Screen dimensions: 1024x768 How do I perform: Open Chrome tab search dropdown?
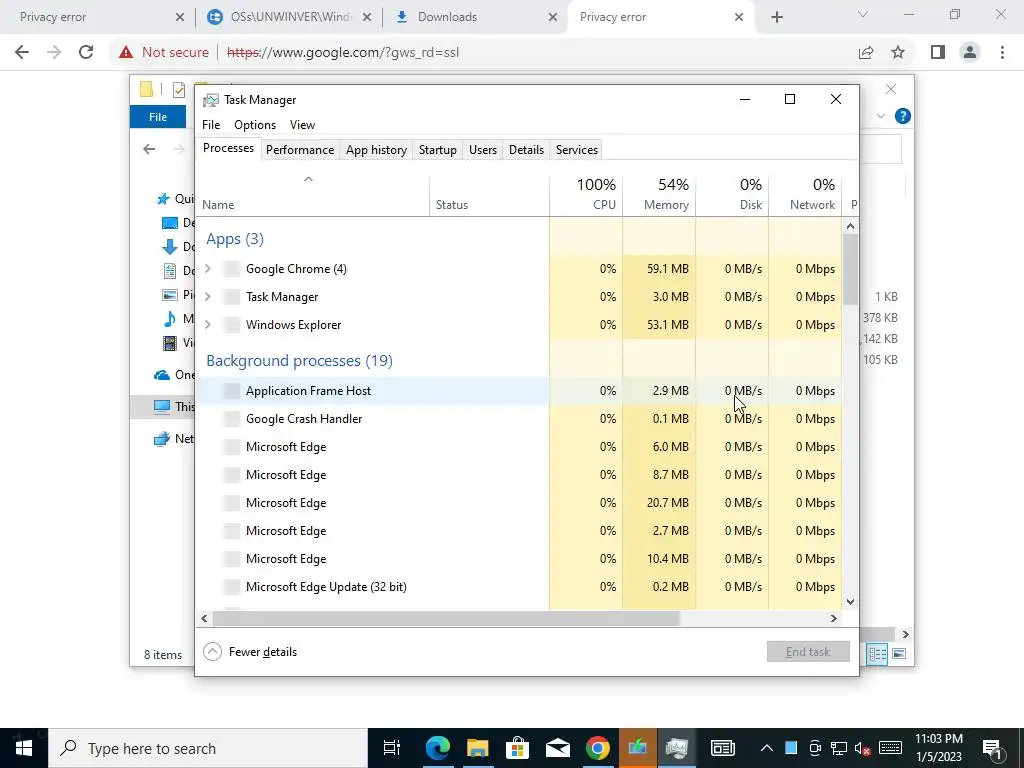[863, 14]
